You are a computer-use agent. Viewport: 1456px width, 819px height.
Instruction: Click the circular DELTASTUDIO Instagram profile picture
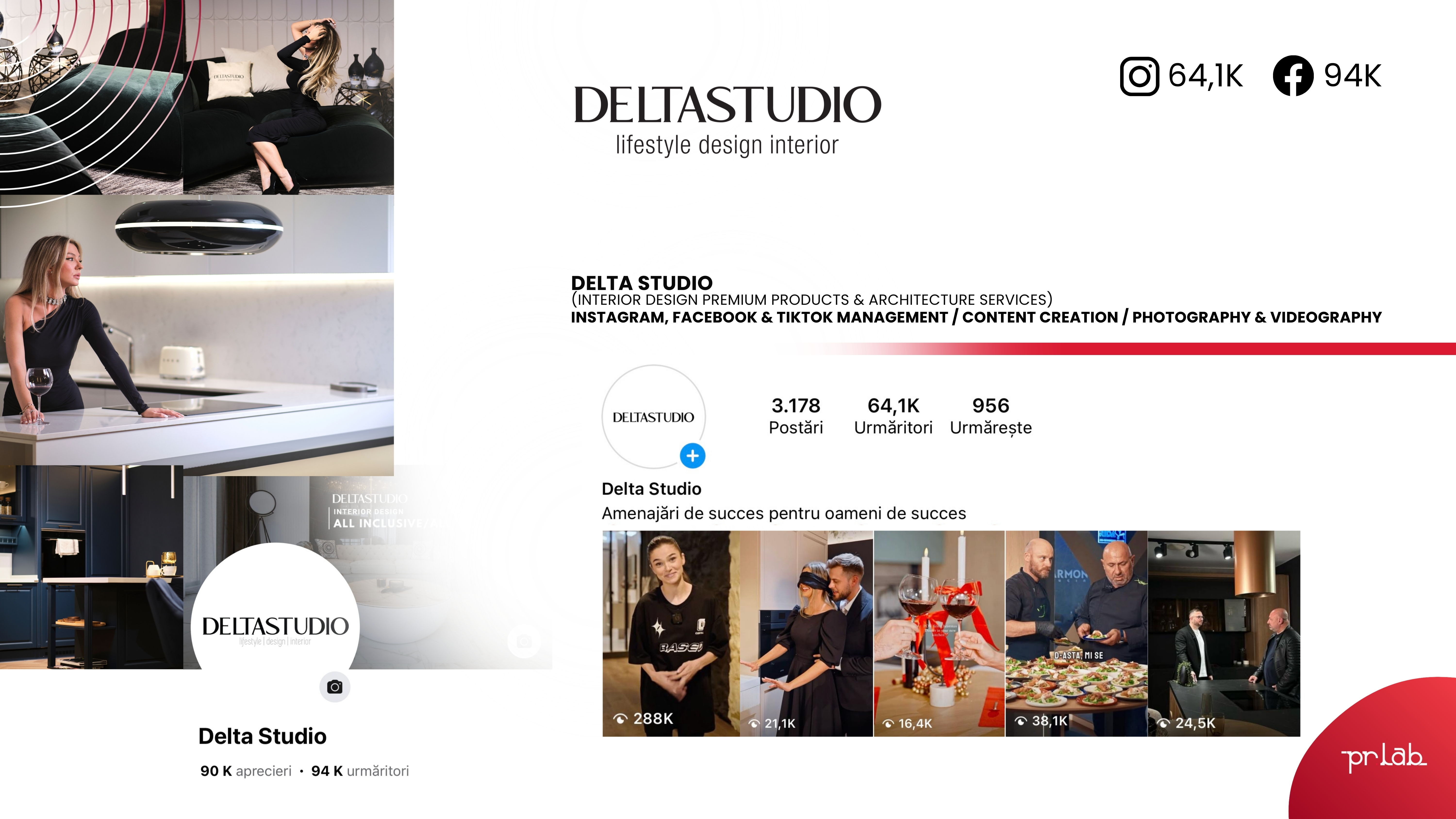pos(654,417)
